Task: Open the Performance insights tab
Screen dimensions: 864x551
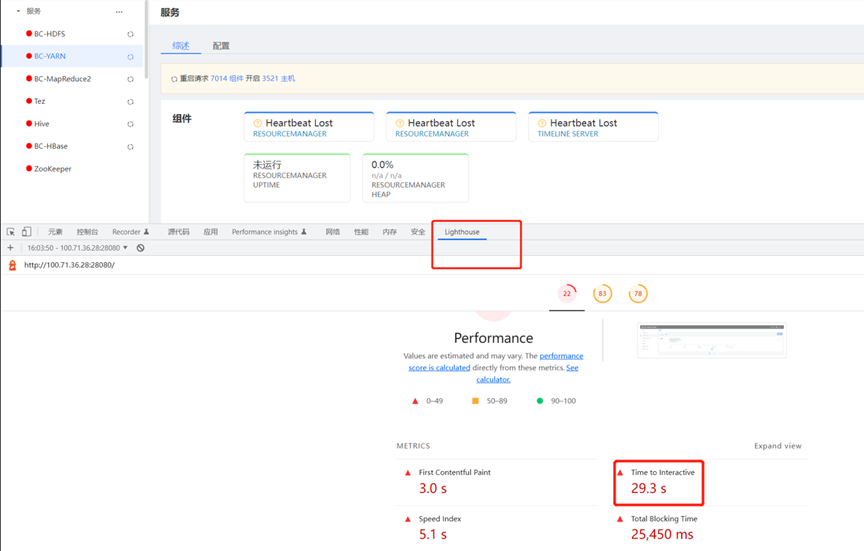Action: 269,232
